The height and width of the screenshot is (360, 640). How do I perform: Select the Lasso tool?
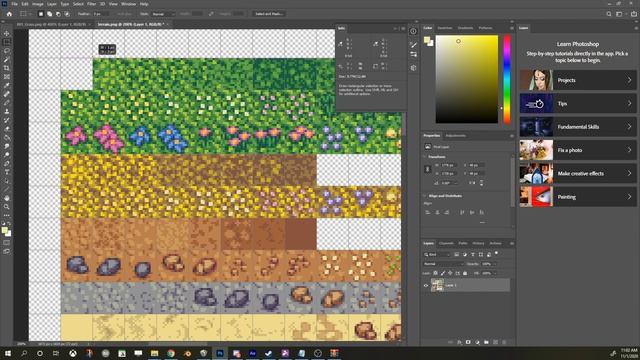(x=7, y=51)
